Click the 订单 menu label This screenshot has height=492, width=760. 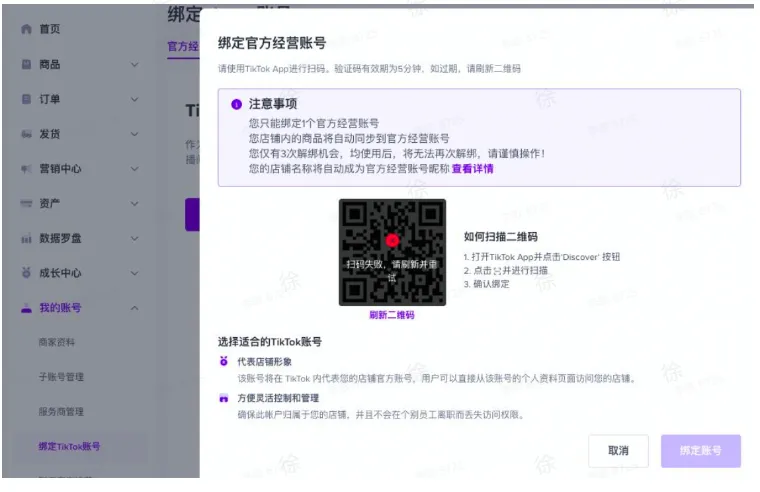[x=49, y=99]
